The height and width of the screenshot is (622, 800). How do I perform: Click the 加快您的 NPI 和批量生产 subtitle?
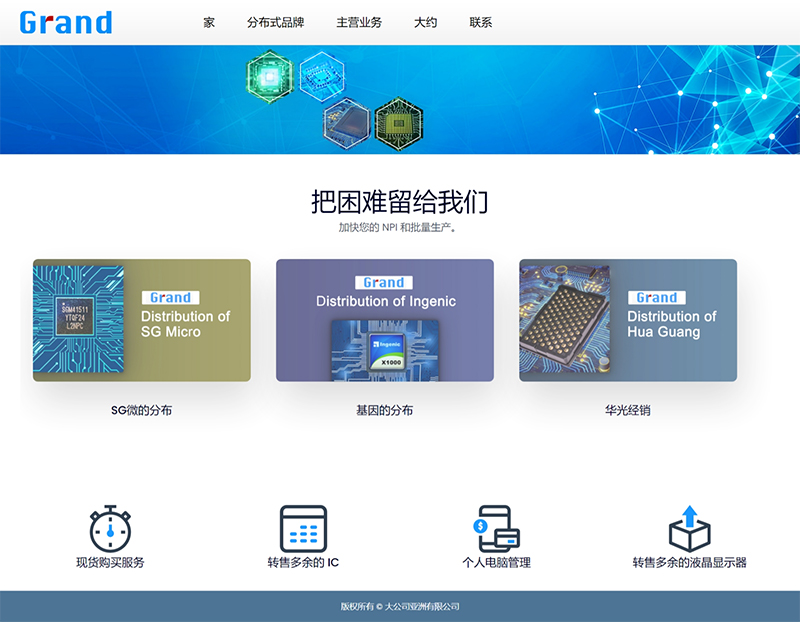pyautogui.click(x=398, y=228)
